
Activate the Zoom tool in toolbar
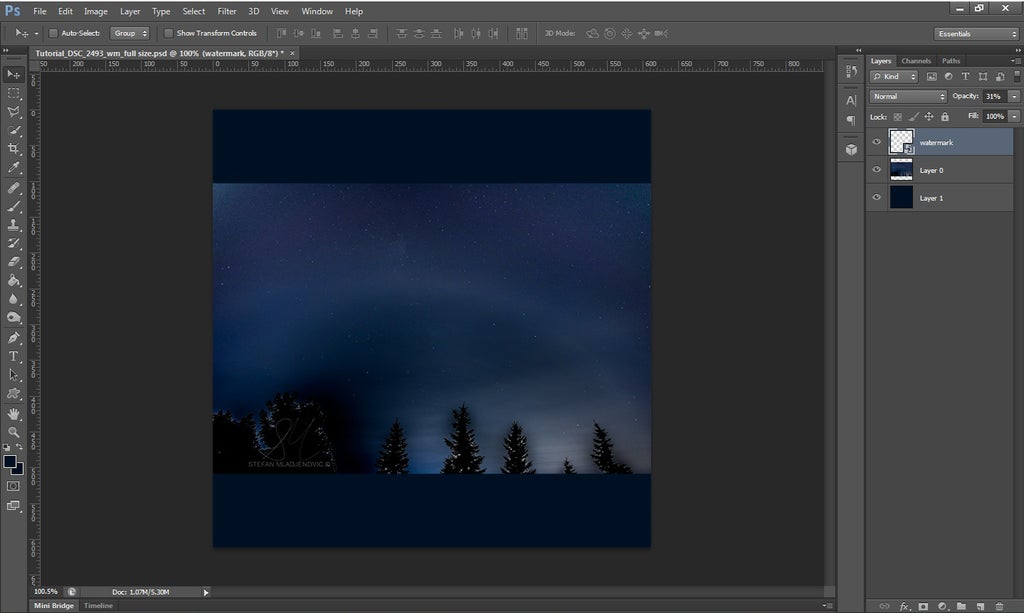(14, 432)
